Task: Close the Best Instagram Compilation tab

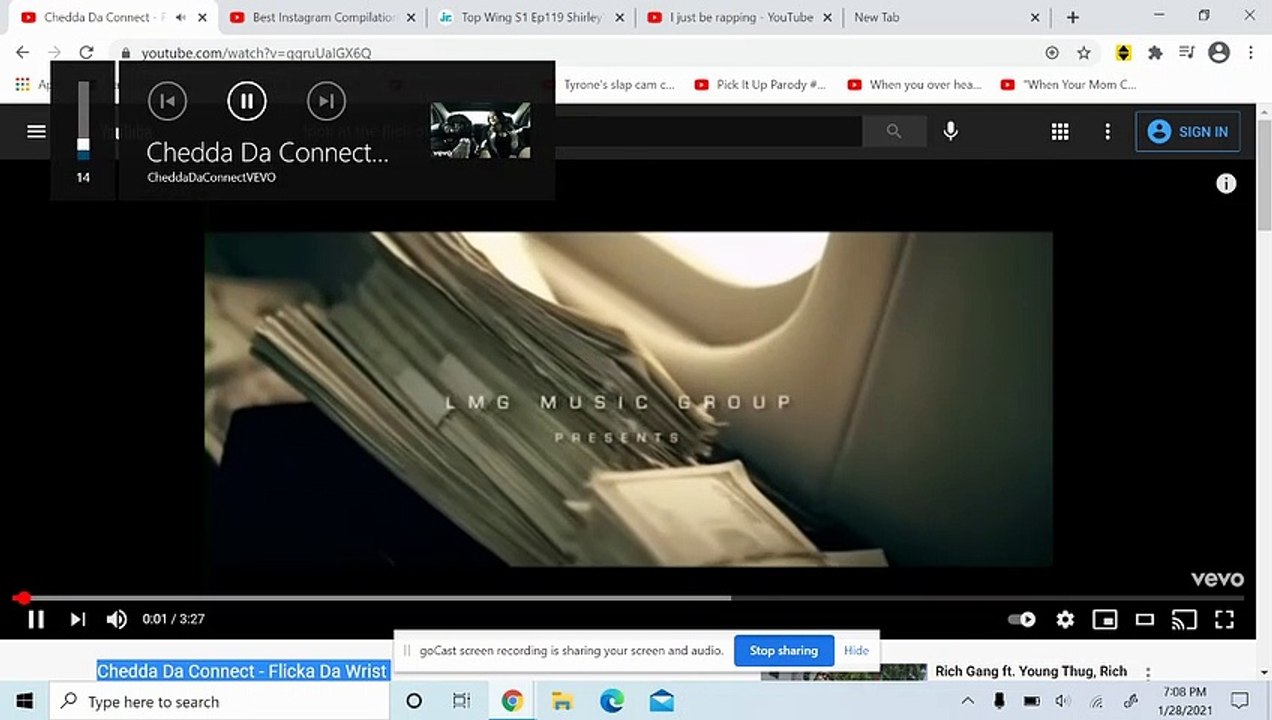Action: [411, 18]
